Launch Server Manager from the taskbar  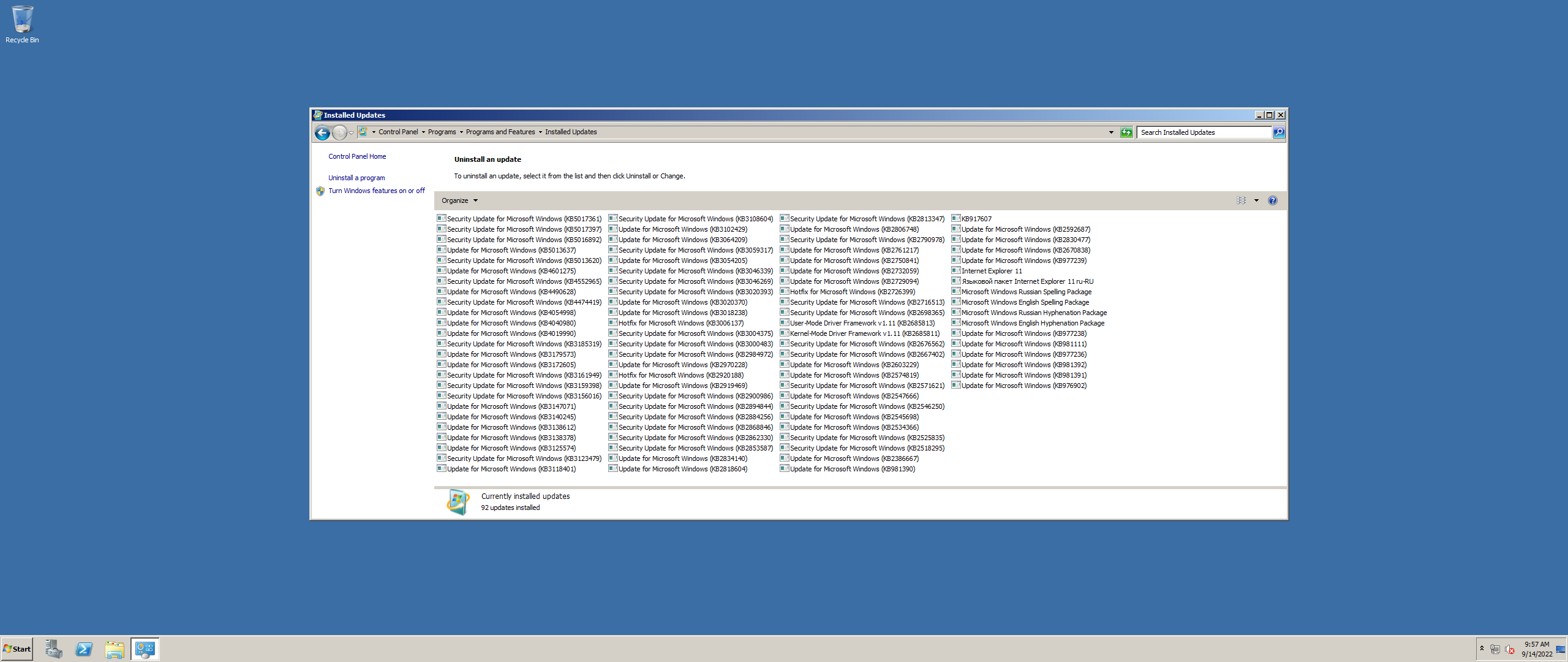coord(53,649)
